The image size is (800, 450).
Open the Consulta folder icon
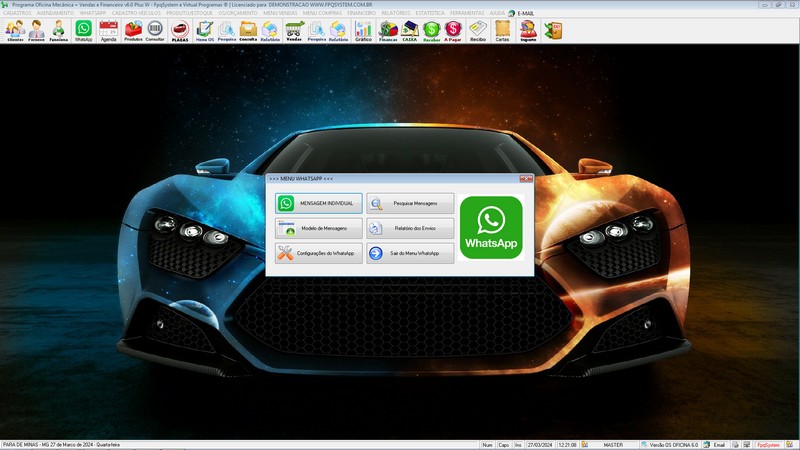[248, 31]
